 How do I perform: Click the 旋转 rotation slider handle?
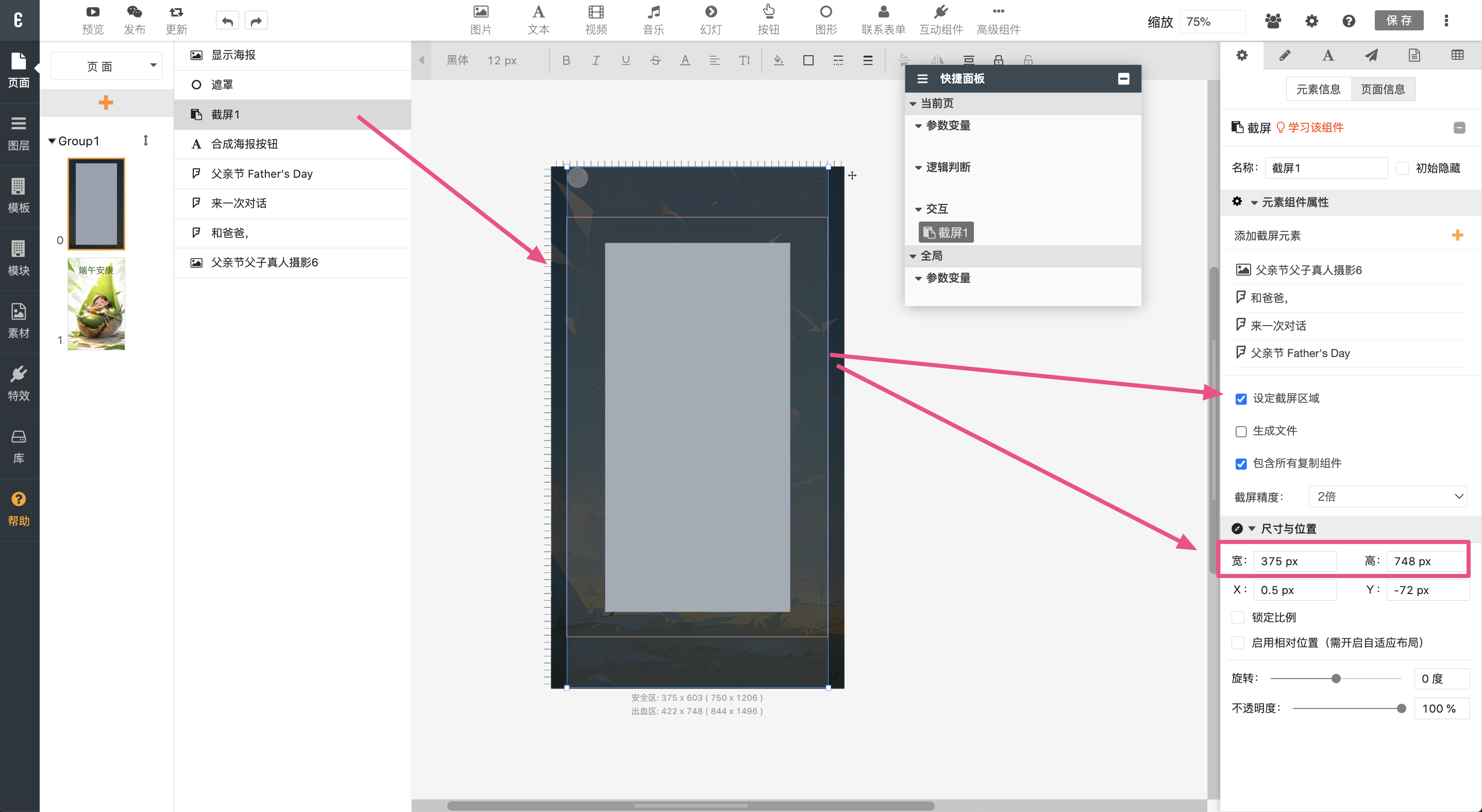point(1336,679)
